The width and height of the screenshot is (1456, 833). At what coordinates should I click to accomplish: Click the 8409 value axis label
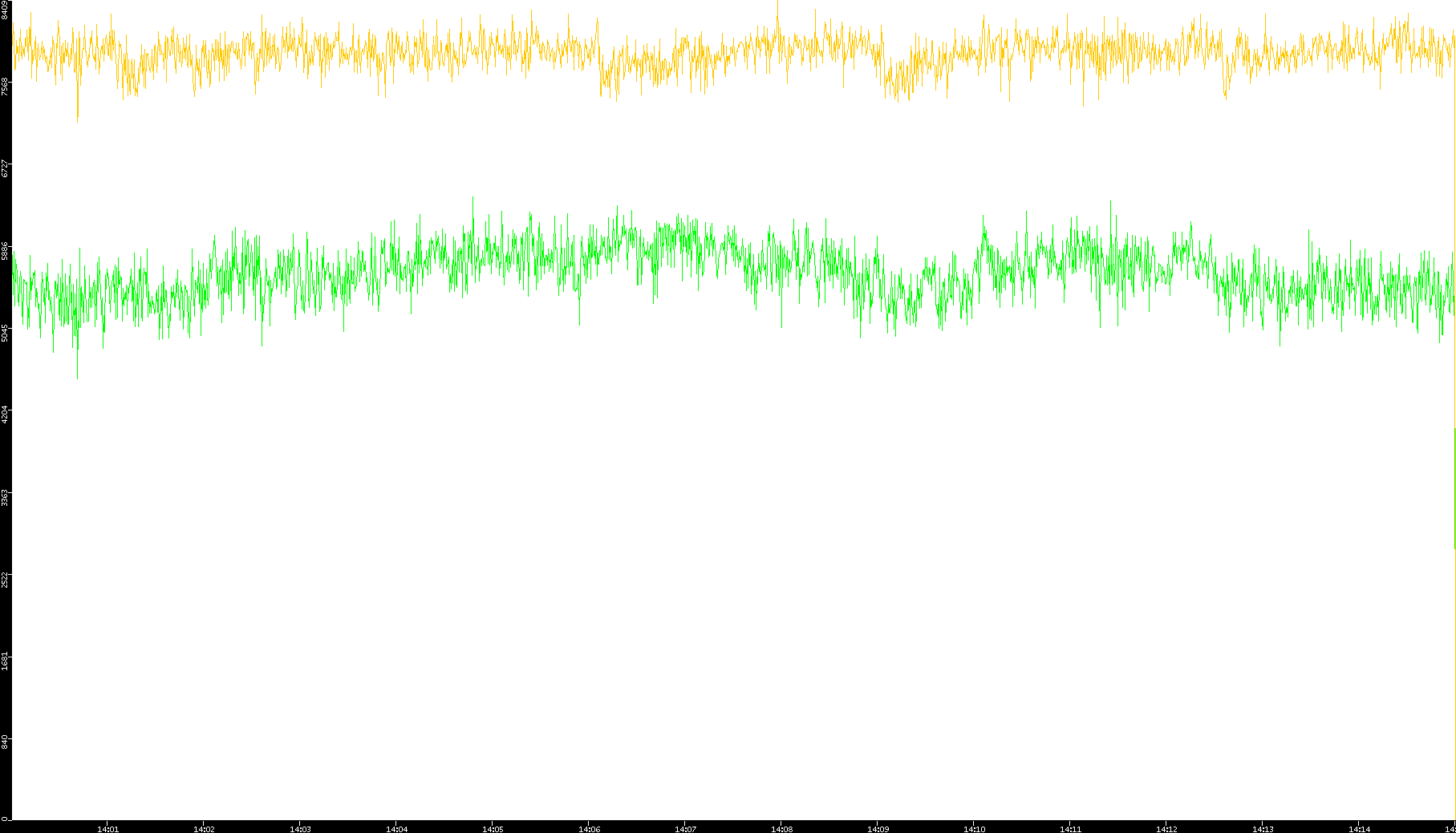click(6, 10)
